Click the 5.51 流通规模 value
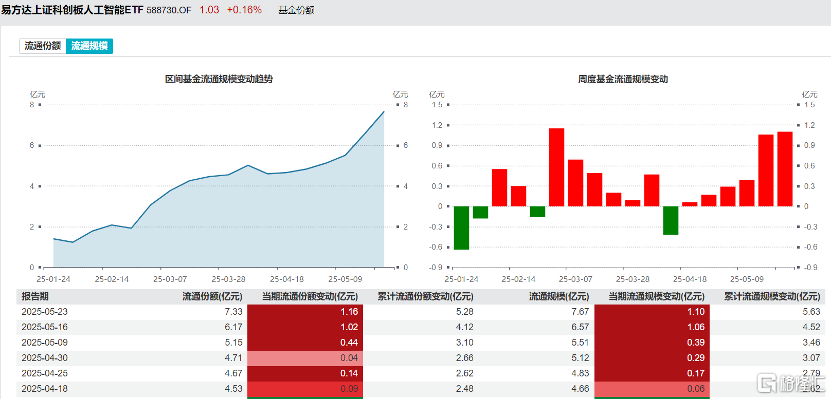This screenshot has height=400, width=832. coord(580,342)
